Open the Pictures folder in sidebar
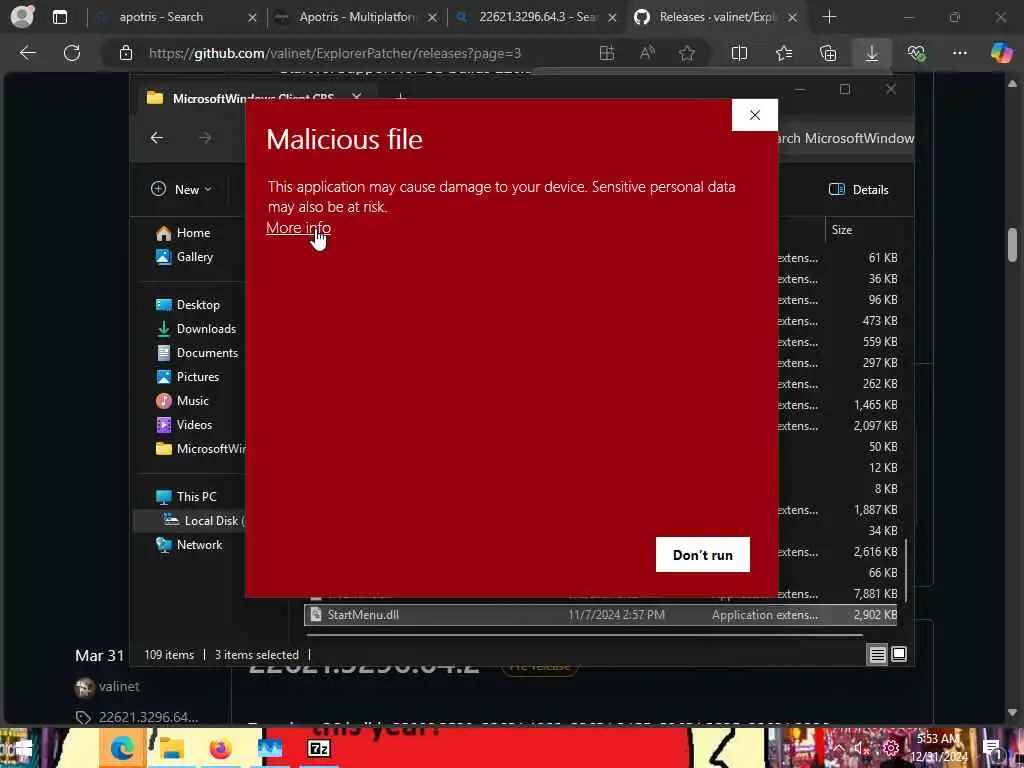Screen dimensions: 1024x768 pyautogui.click(x=187, y=377)
